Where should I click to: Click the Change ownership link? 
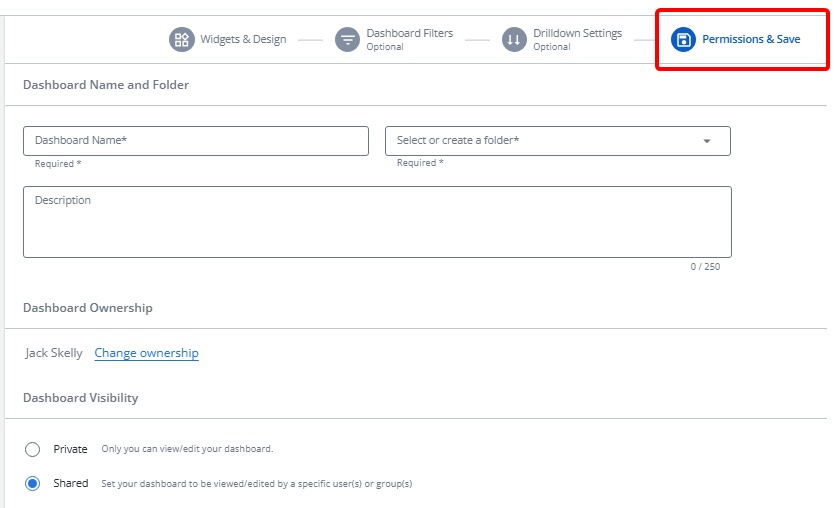coord(146,353)
